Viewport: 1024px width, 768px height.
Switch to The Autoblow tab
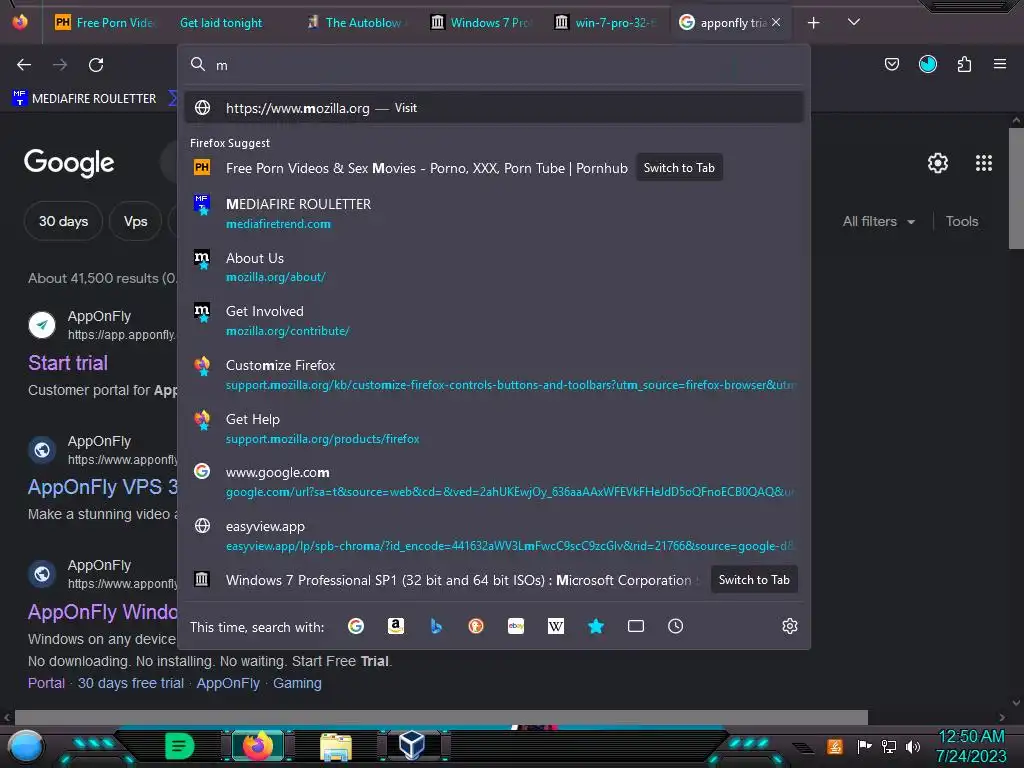[356, 23]
